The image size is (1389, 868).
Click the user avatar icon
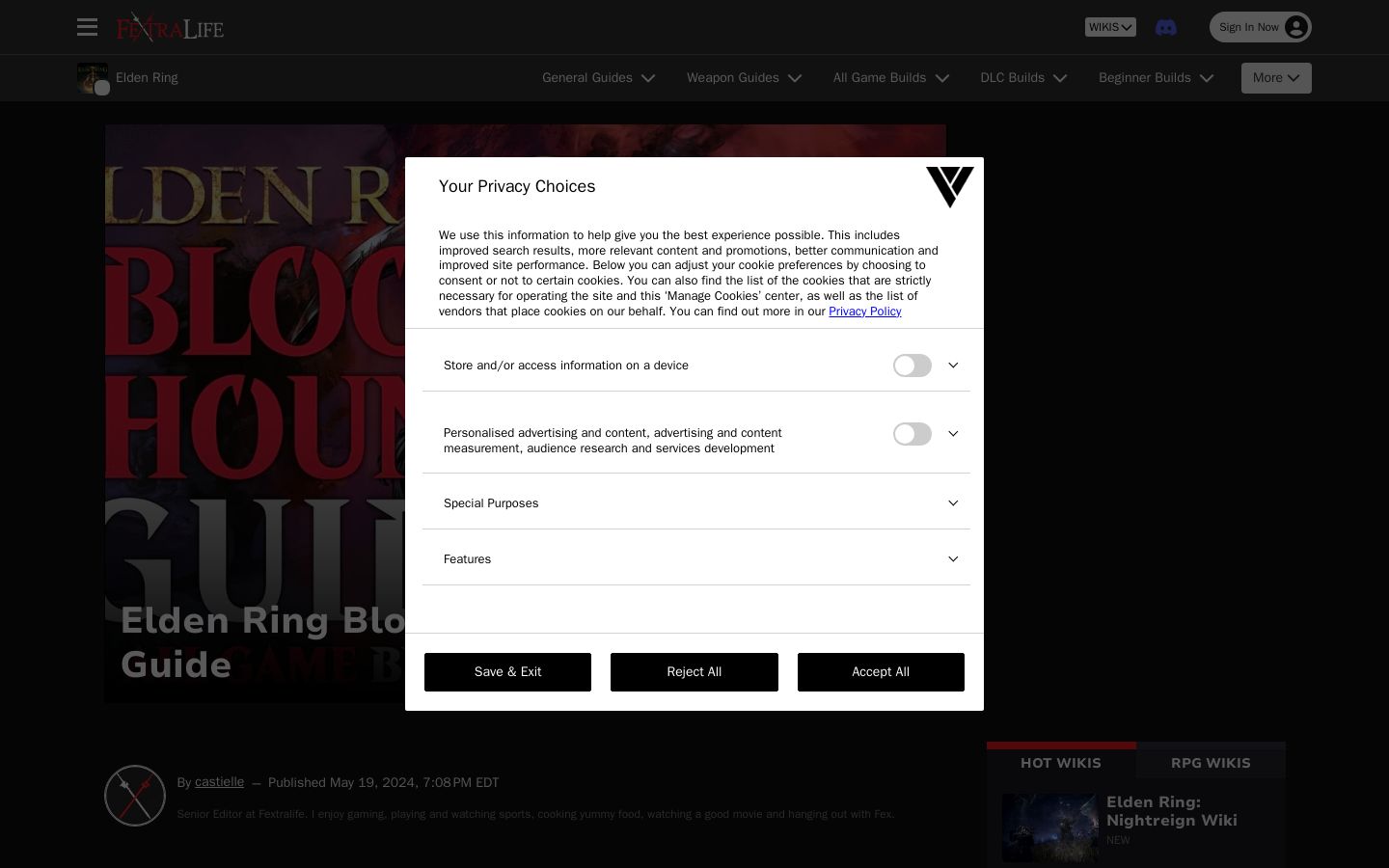pyautogui.click(x=1296, y=27)
